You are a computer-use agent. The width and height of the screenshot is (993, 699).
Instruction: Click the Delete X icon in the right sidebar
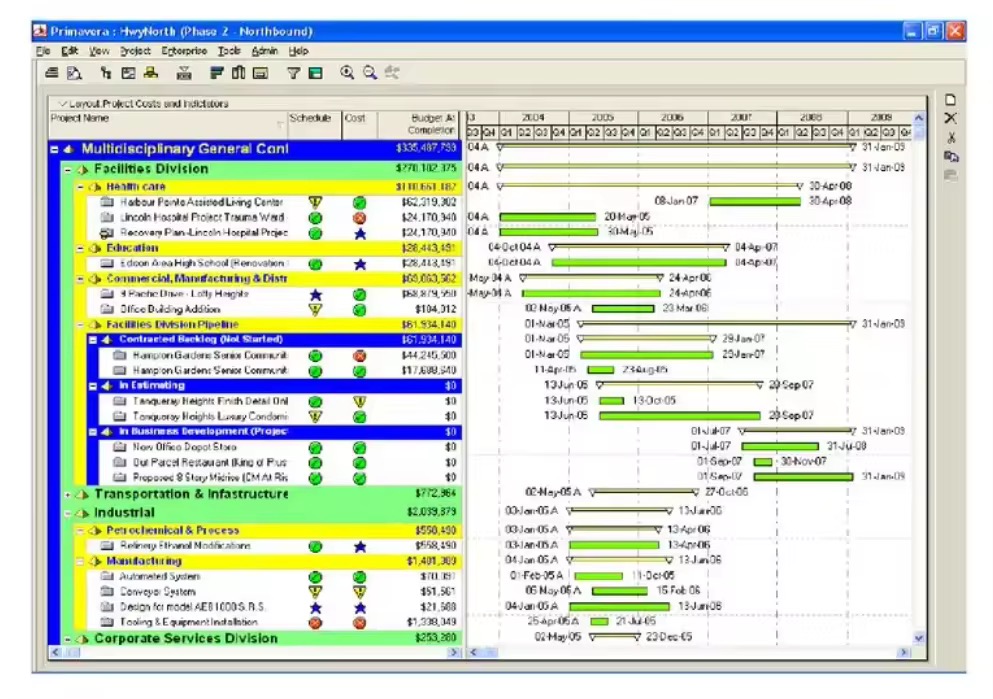pos(951,118)
